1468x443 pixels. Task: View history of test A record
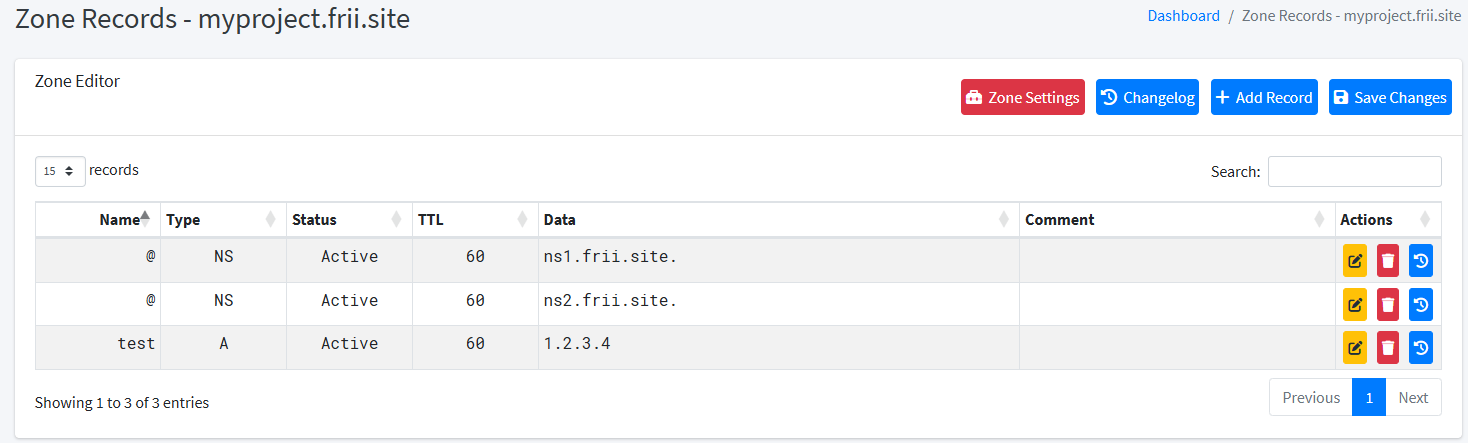[x=1421, y=347]
